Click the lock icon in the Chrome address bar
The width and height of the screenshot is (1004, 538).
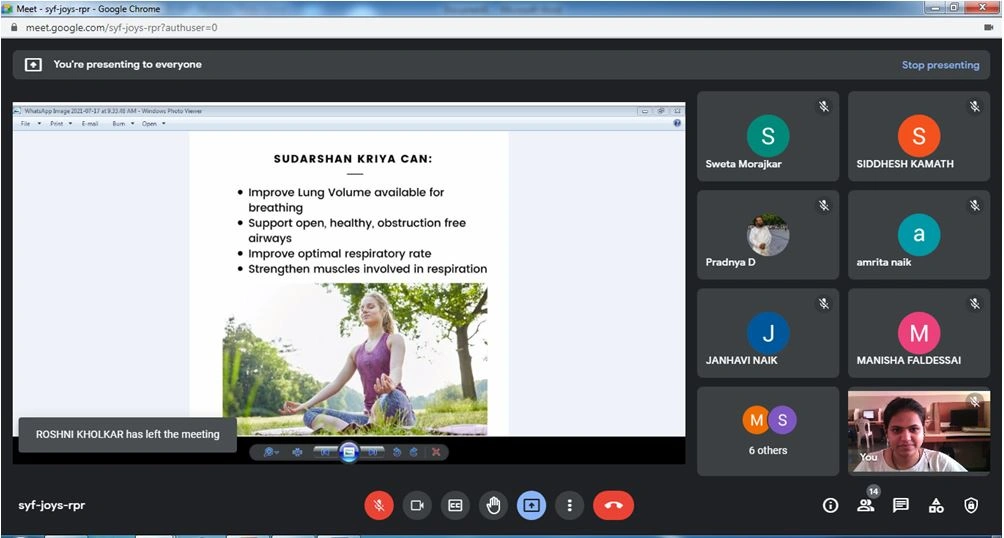[x=14, y=28]
